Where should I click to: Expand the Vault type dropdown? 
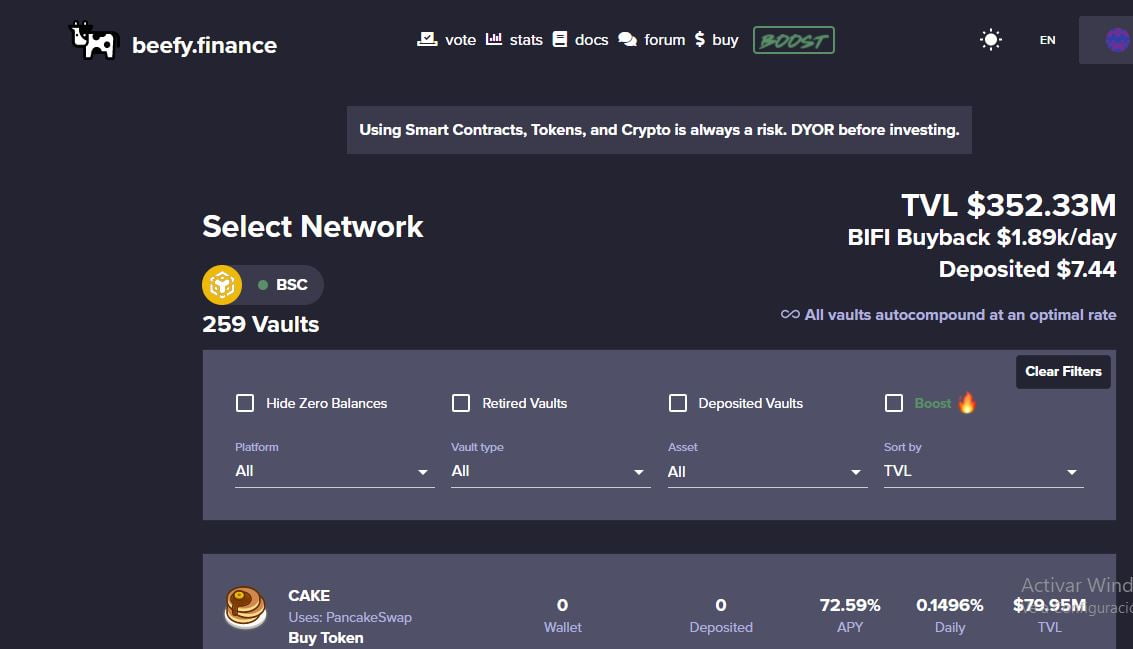[x=550, y=472]
